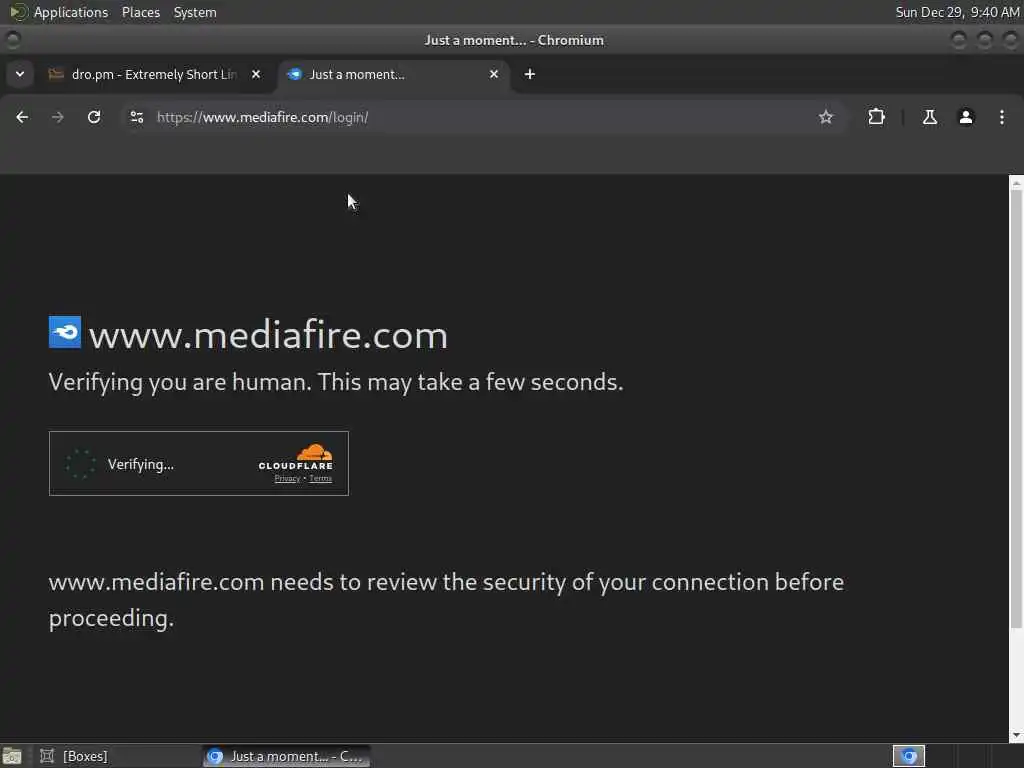Image resolution: width=1024 pixels, height=768 pixels.
Task: Open a new tab with plus
Action: click(530, 74)
